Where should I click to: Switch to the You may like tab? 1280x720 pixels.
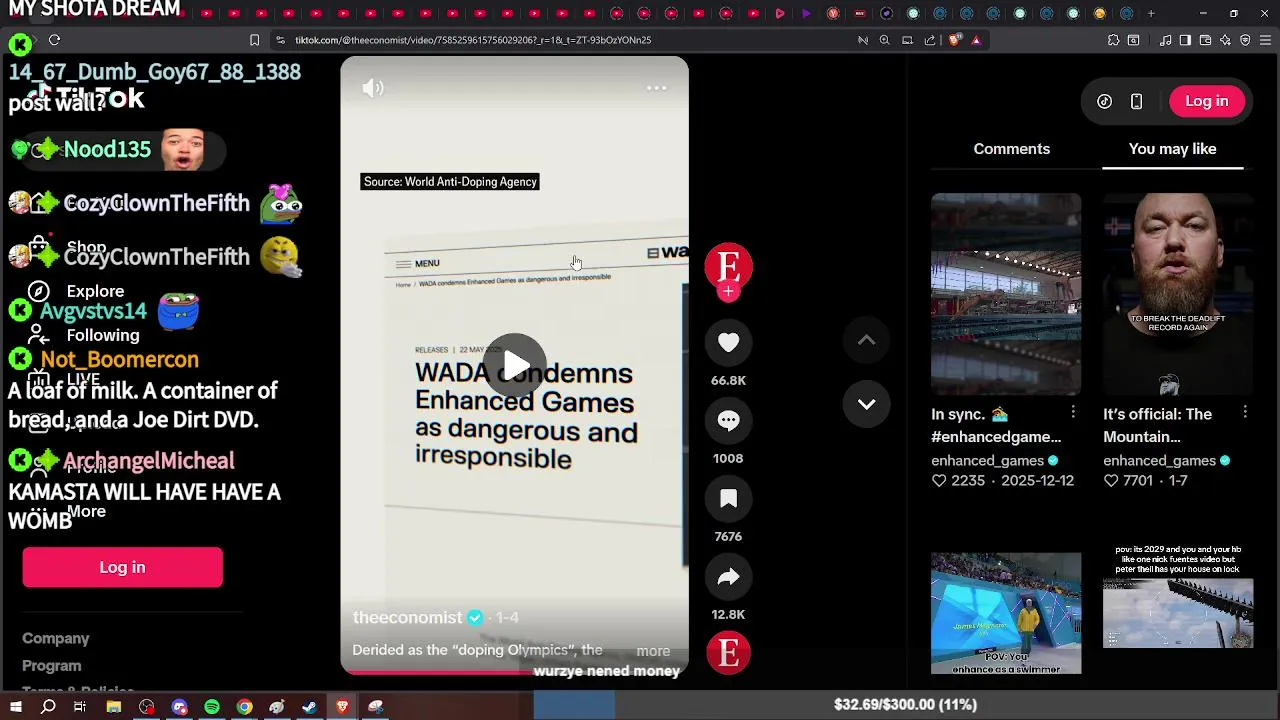(x=1172, y=149)
